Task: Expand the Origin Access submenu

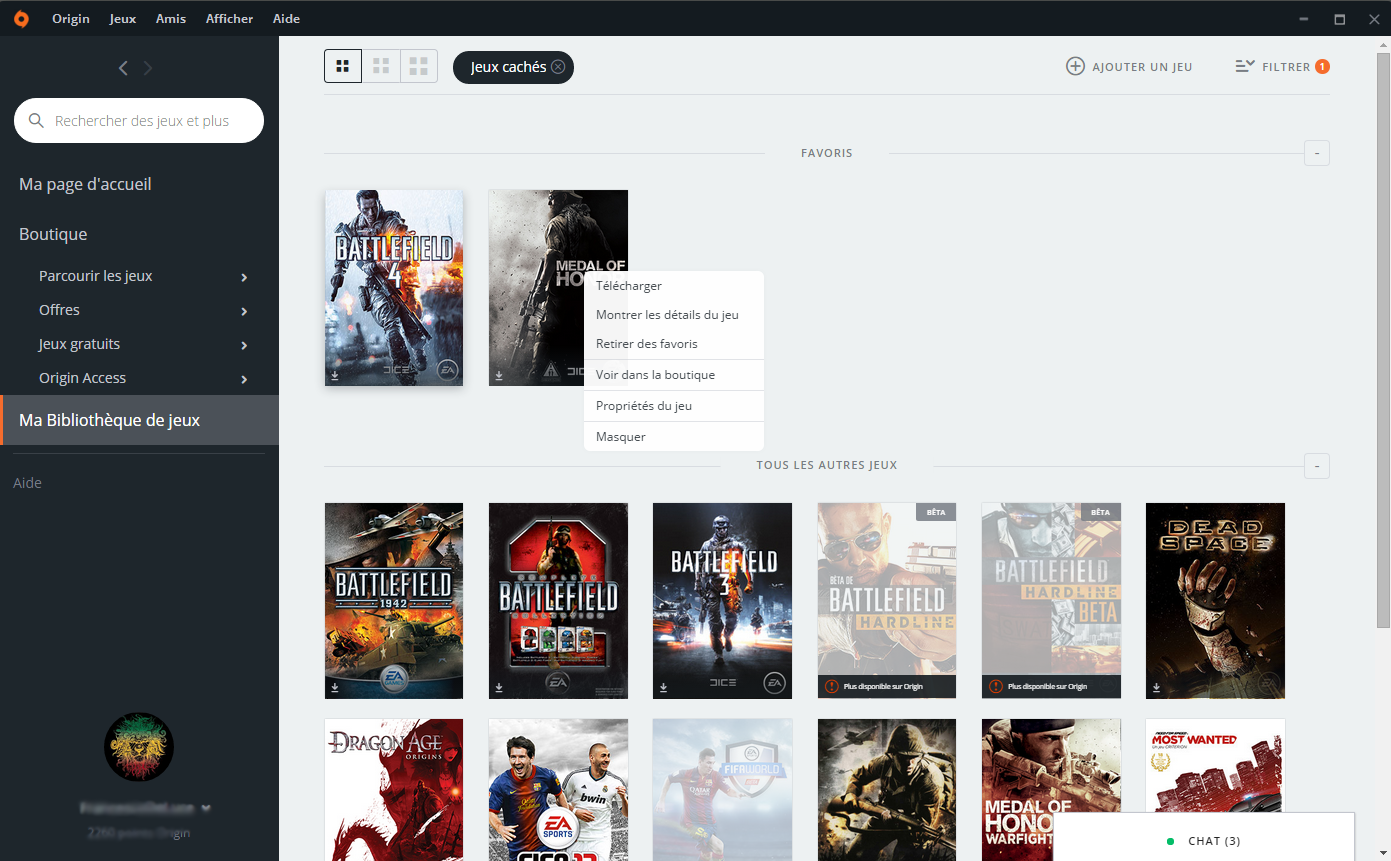Action: coord(244,379)
